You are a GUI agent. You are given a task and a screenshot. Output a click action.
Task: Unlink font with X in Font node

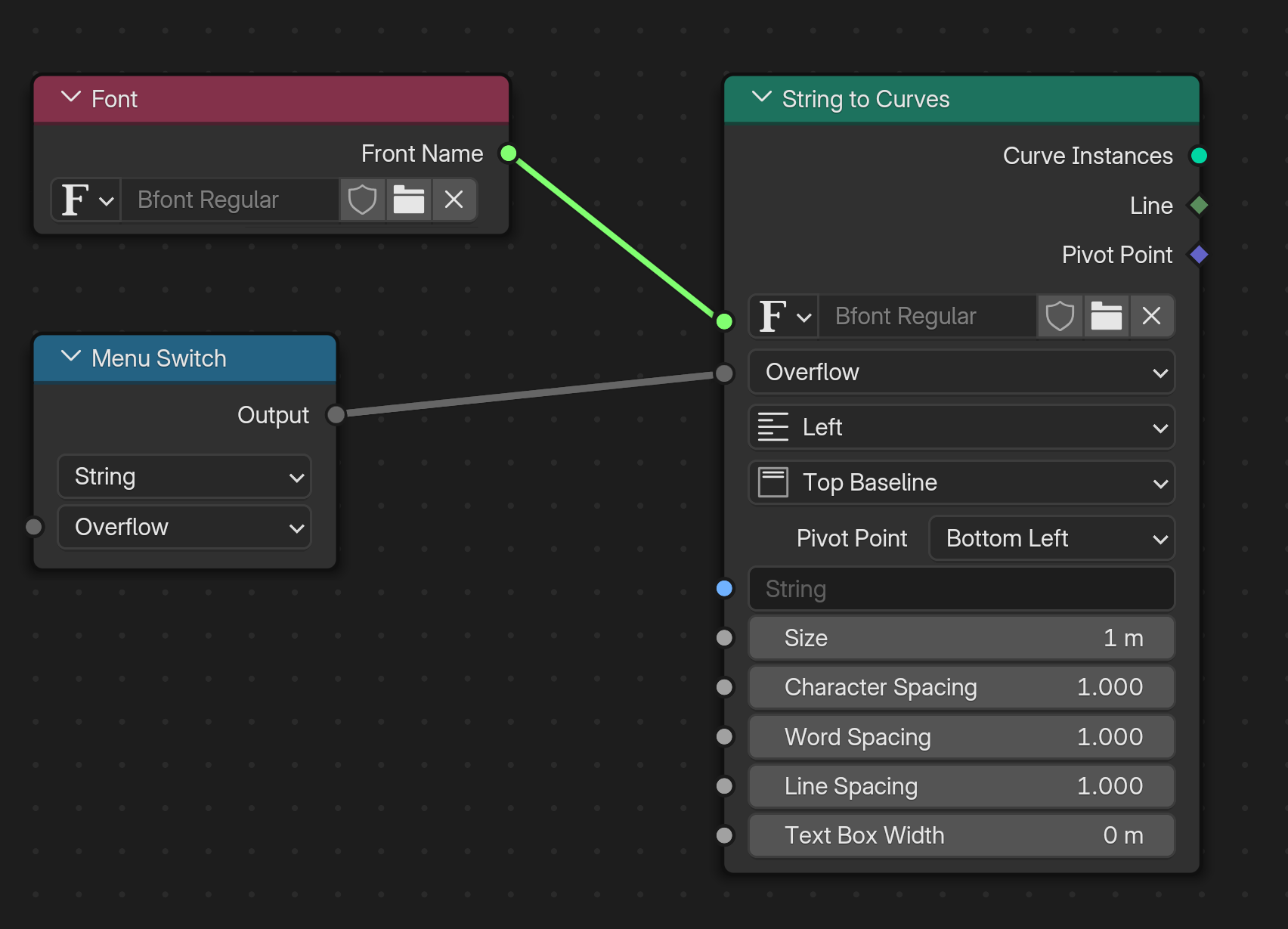pos(454,200)
